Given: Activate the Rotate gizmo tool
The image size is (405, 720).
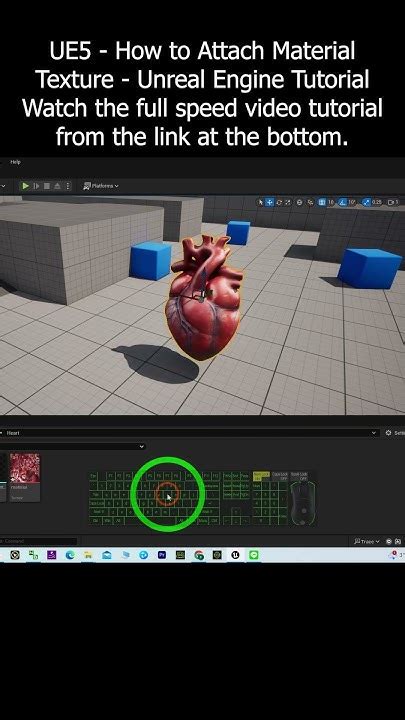Looking at the screenshot, I should click(279, 202).
